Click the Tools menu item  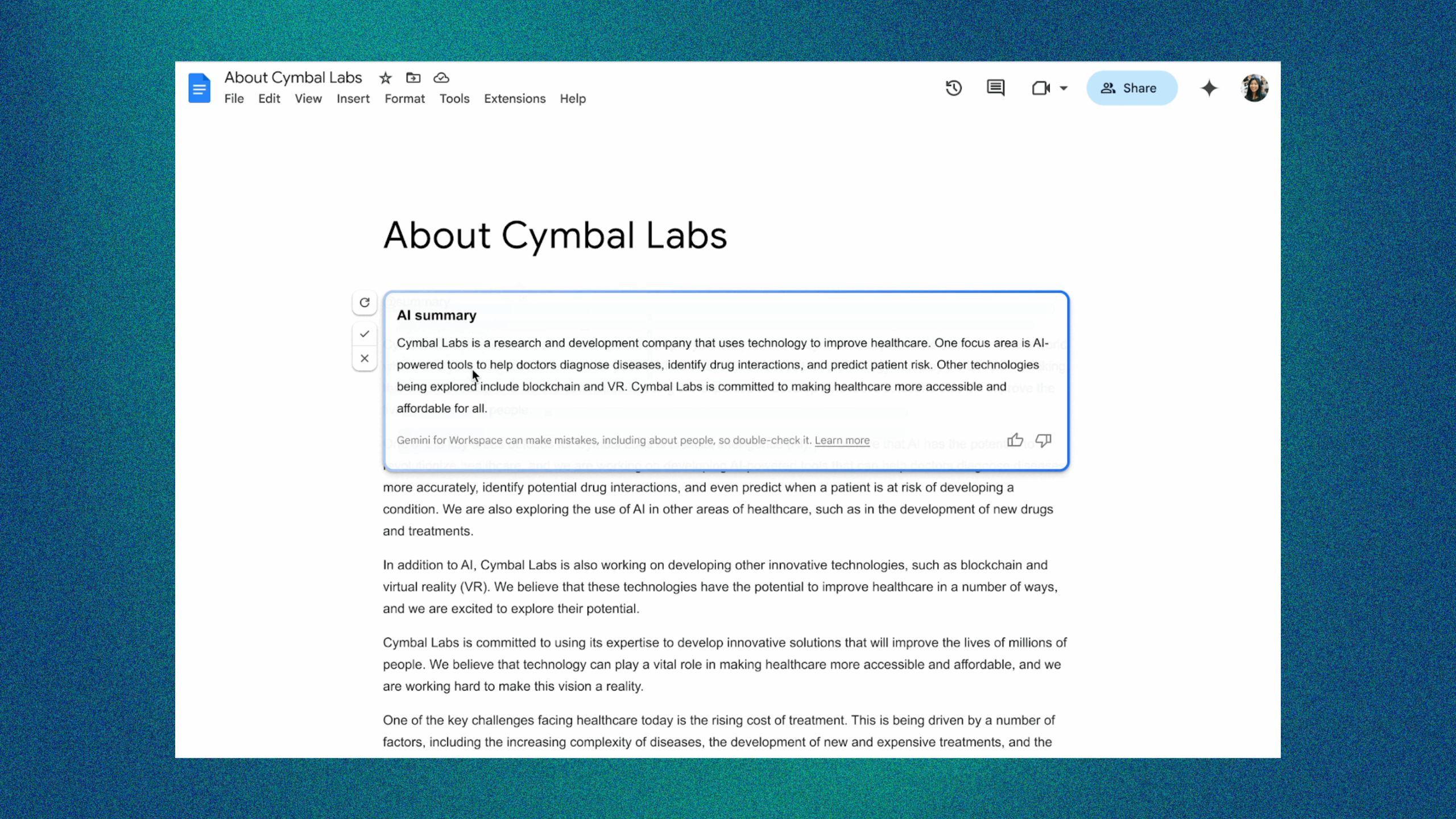tap(454, 98)
